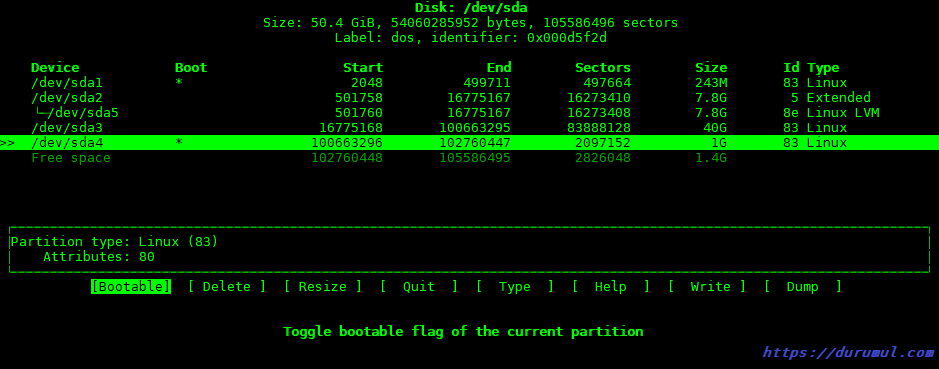Click the End column header
The width and height of the screenshot is (939, 369).
(x=499, y=68)
